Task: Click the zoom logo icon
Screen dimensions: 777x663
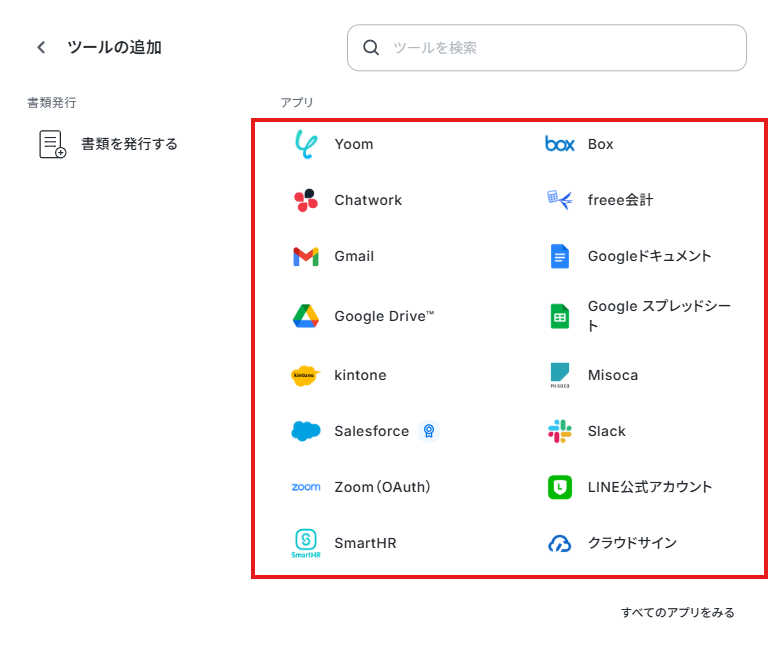Action: coord(306,487)
